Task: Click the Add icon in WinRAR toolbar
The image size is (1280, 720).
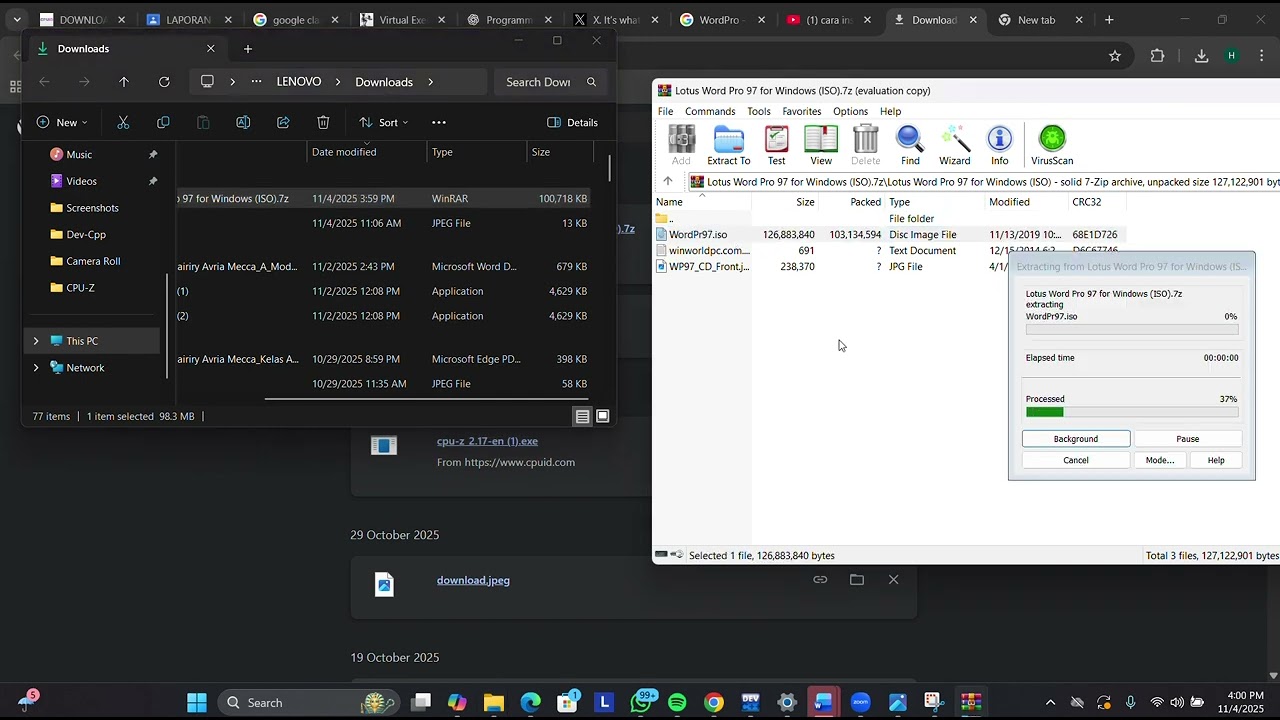Action: tap(681, 146)
